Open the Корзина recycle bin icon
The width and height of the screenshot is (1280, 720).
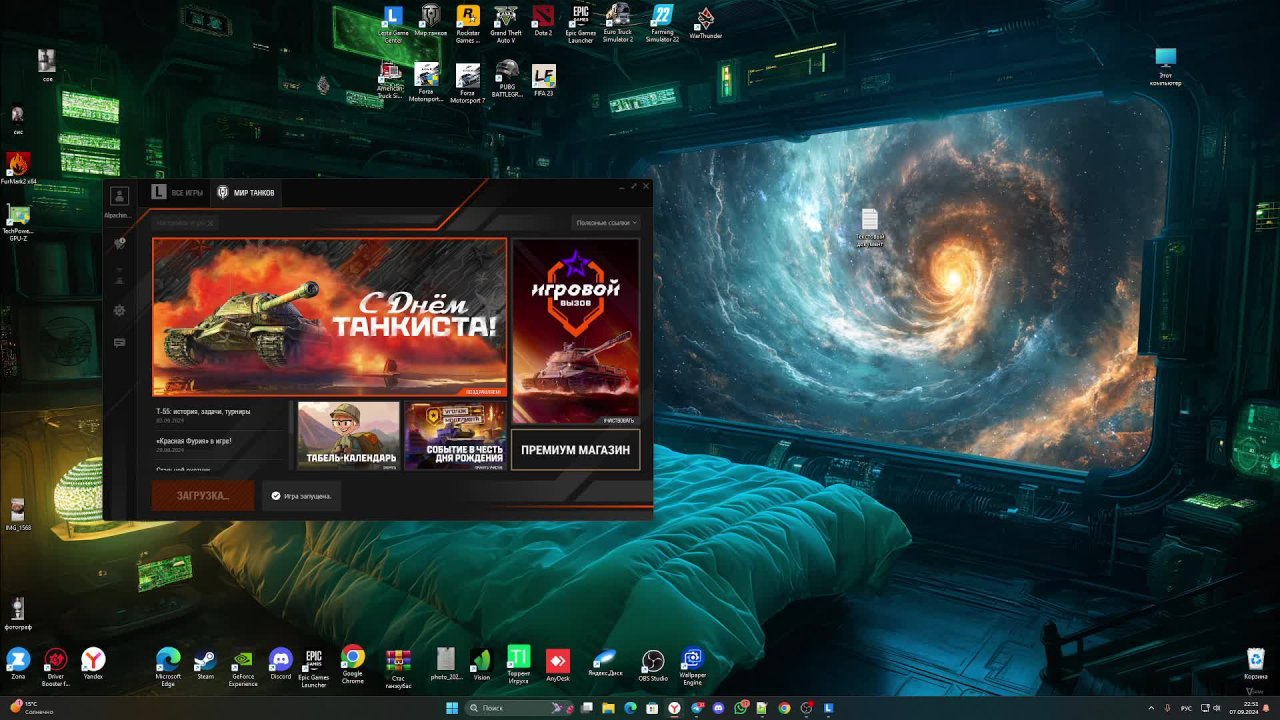(x=1255, y=663)
